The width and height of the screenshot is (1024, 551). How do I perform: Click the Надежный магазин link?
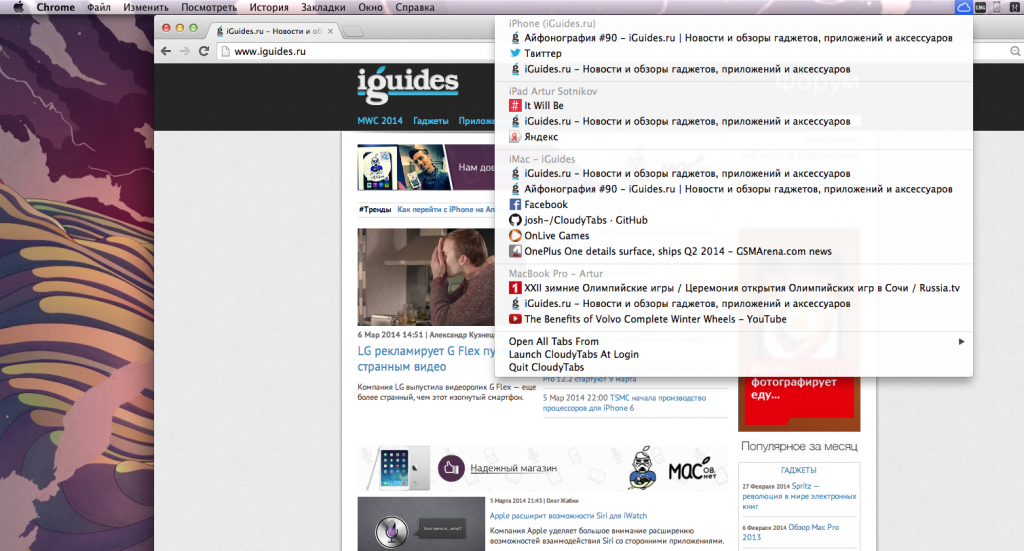point(513,468)
